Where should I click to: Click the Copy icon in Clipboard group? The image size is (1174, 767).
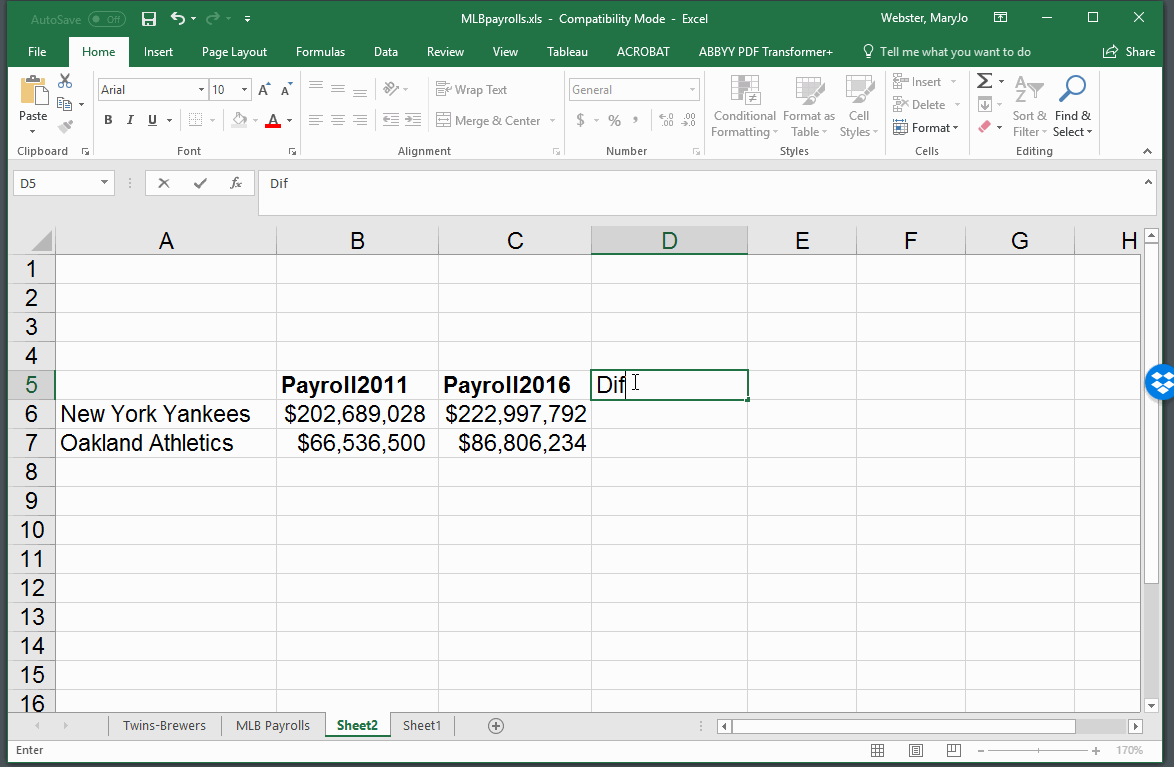(65, 104)
